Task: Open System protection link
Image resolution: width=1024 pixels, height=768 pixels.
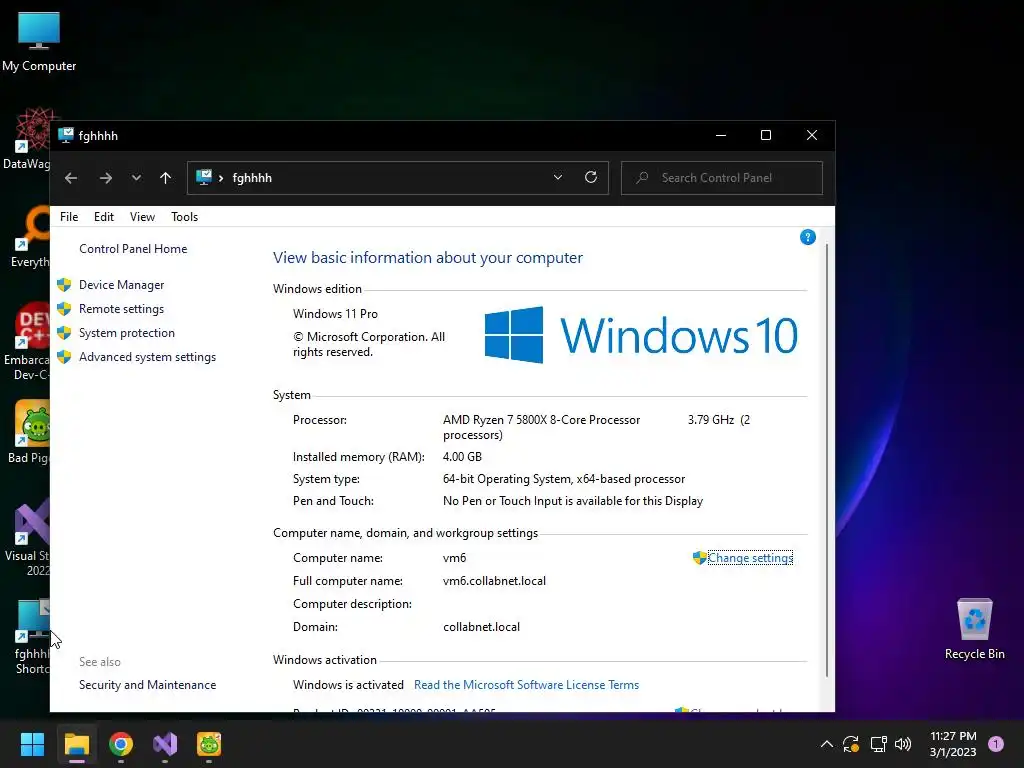Action: (127, 333)
